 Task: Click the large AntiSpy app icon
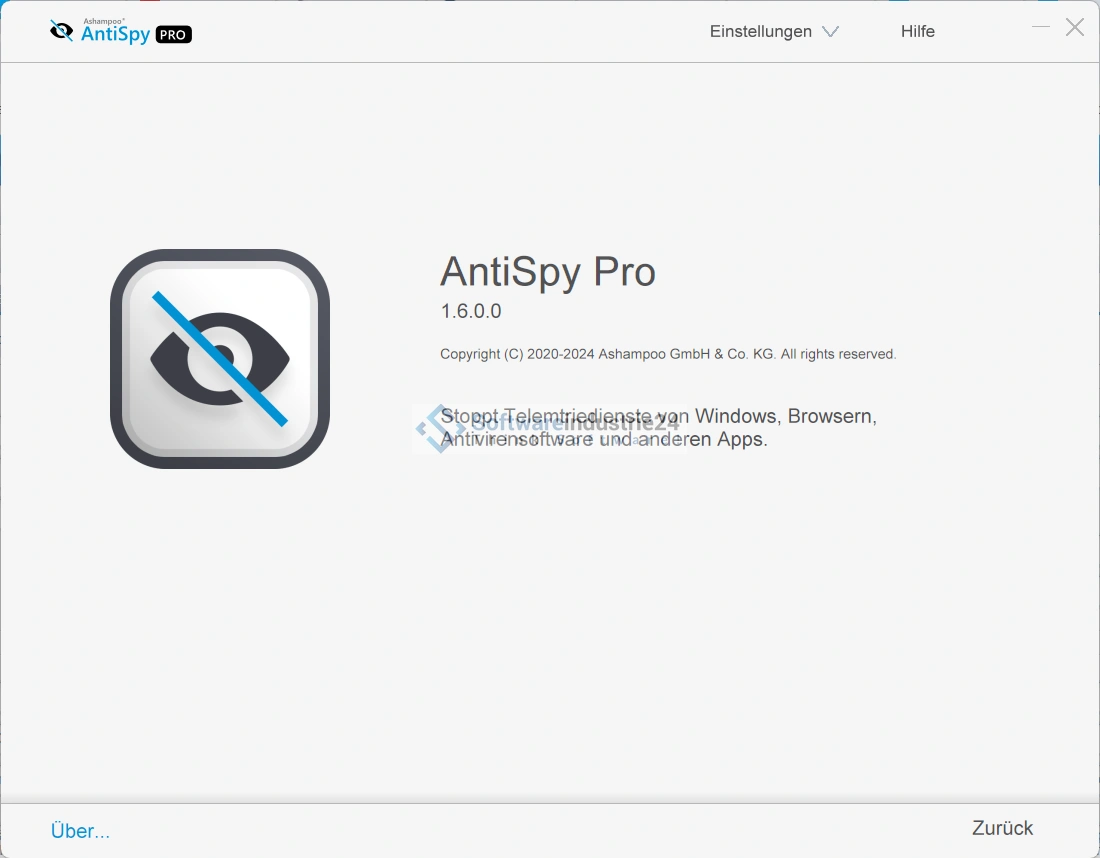(220, 358)
